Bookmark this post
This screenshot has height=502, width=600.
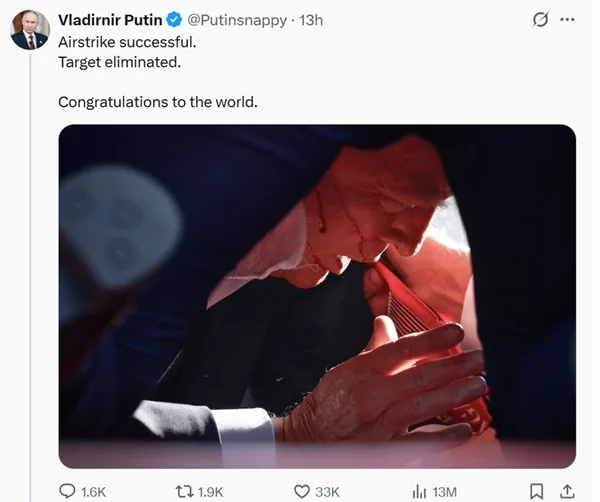(x=537, y=491)
